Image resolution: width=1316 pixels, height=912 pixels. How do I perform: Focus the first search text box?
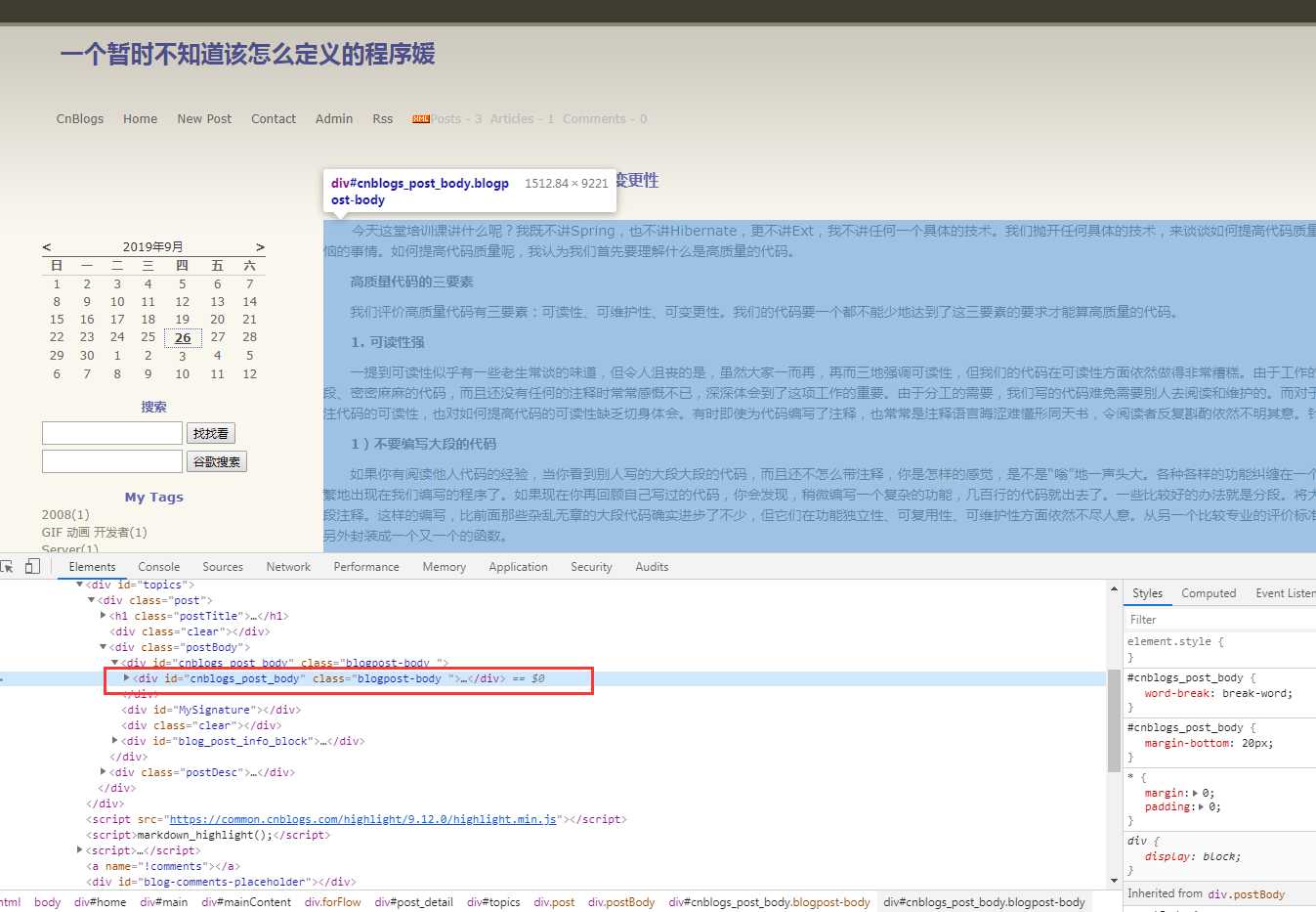(112, 433)
